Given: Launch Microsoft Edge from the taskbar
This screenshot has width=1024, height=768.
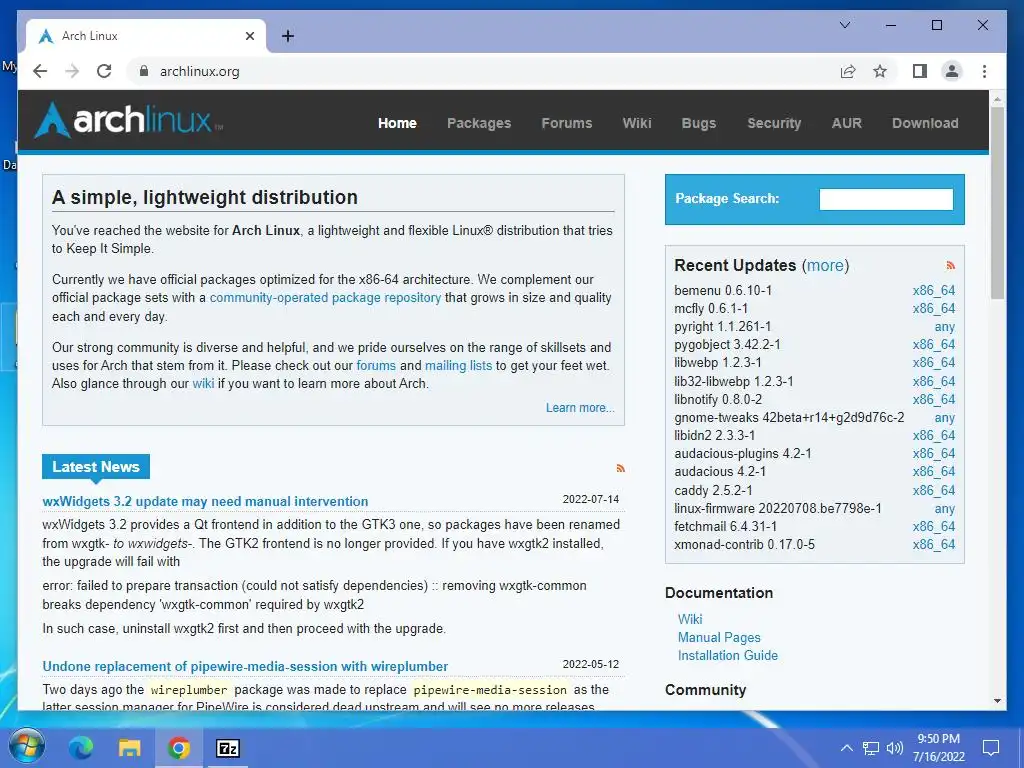Looking at the screenshot, I should click(x=80, y=748).
